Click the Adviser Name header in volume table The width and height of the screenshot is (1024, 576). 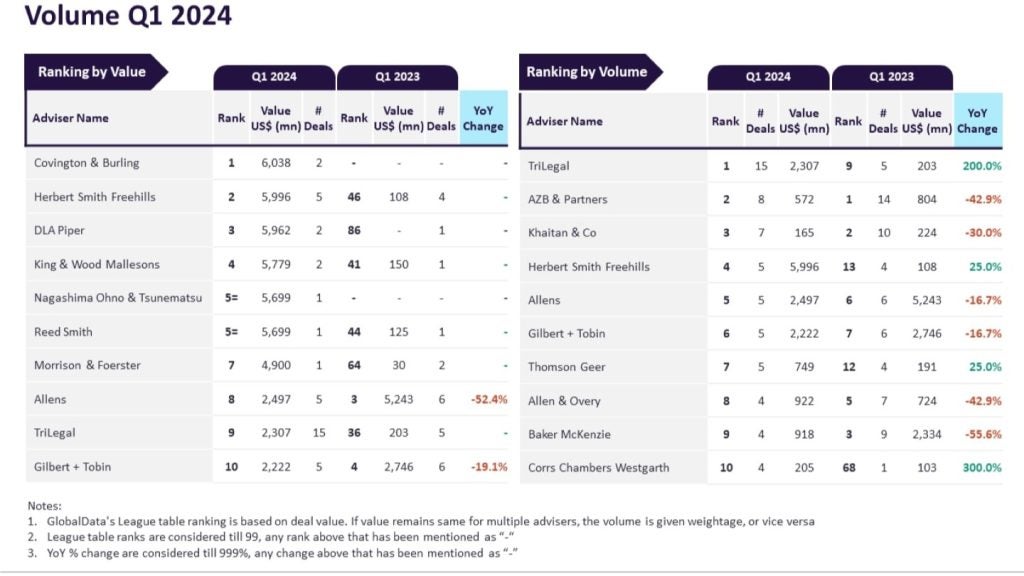click(x=565, y=121)
